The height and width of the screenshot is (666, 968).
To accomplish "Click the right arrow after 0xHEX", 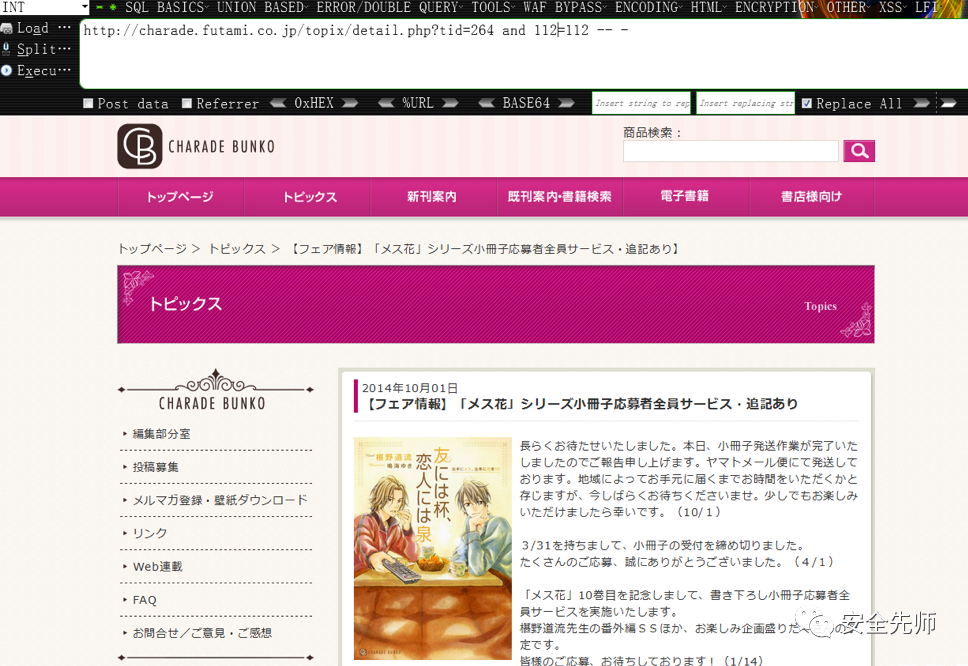I will coord(350,103).
